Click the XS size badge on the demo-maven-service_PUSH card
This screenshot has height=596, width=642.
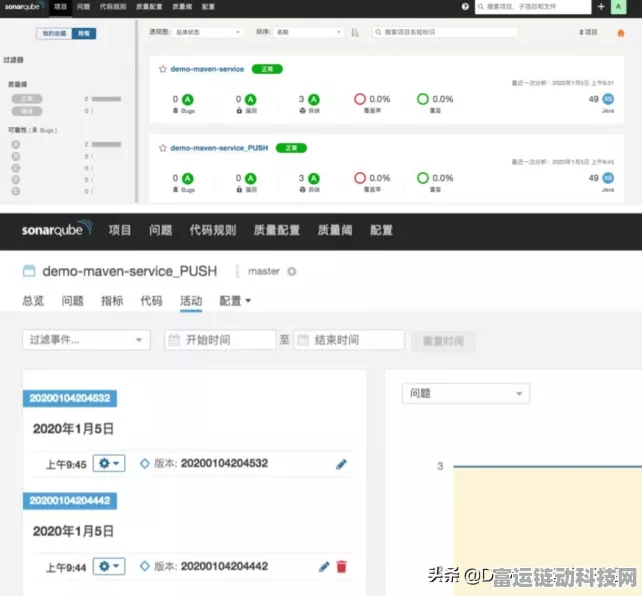click(x=608, y=178)
